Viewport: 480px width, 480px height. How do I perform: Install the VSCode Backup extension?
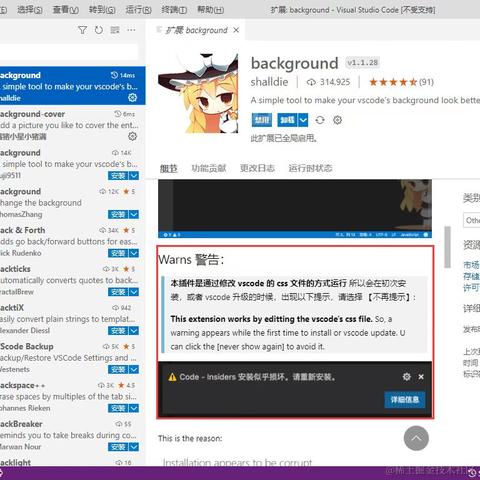click(x=118, y=369)
